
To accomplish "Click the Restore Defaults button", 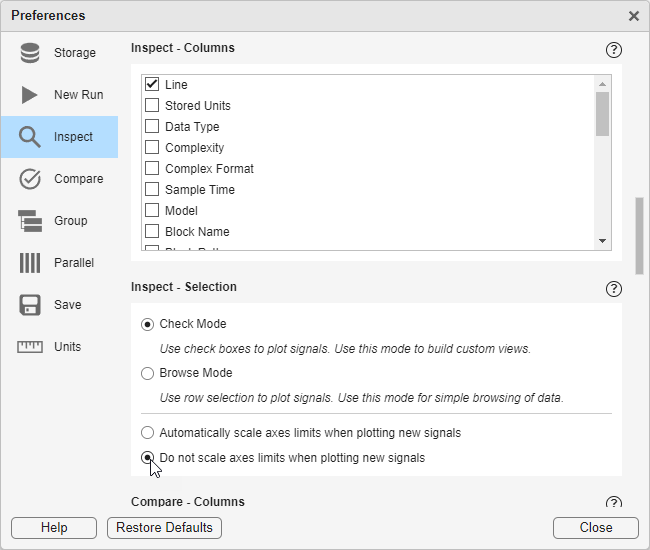I will pos(164,527).
